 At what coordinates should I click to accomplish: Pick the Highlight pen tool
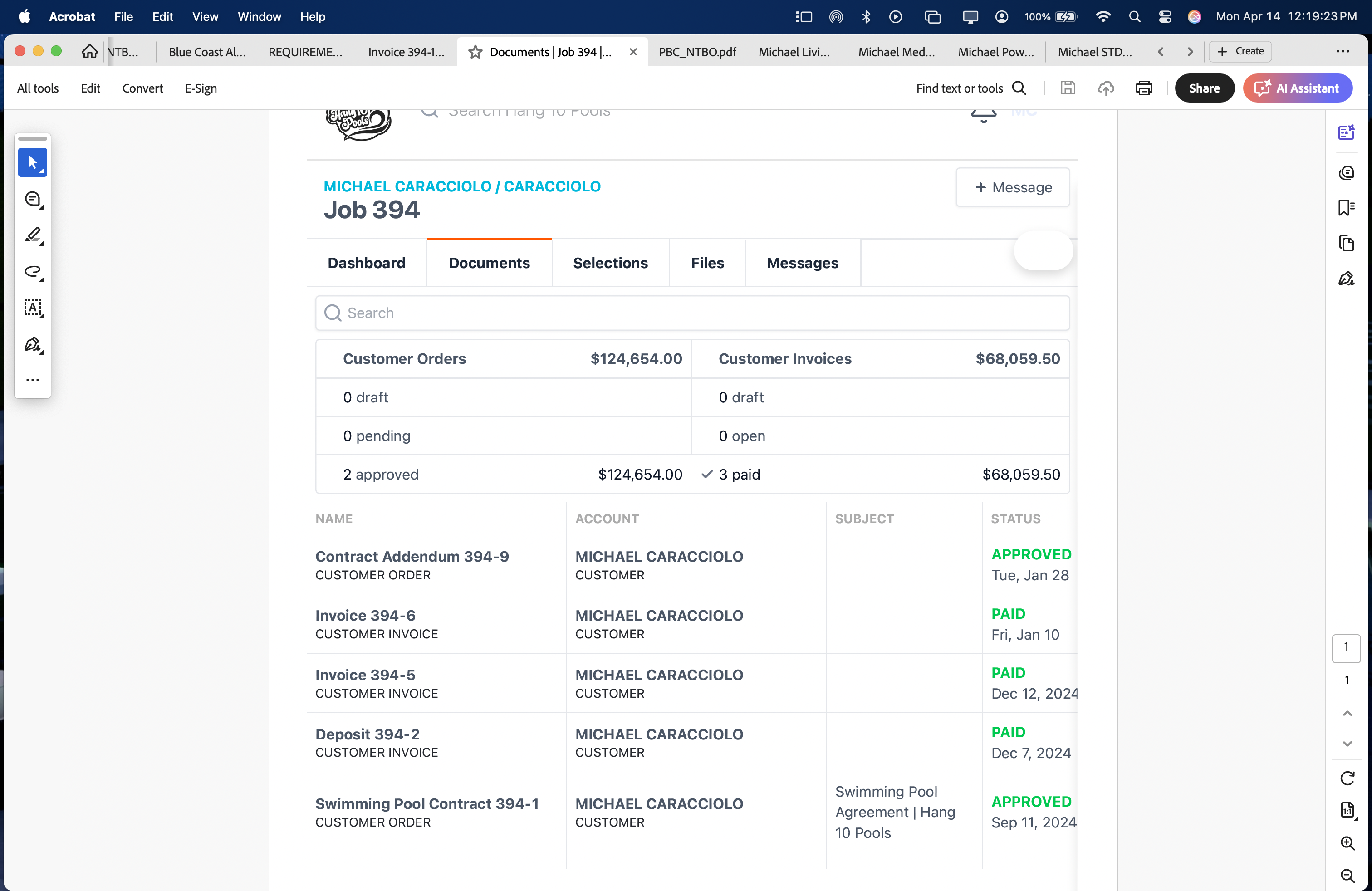click(x=32, y=236)
